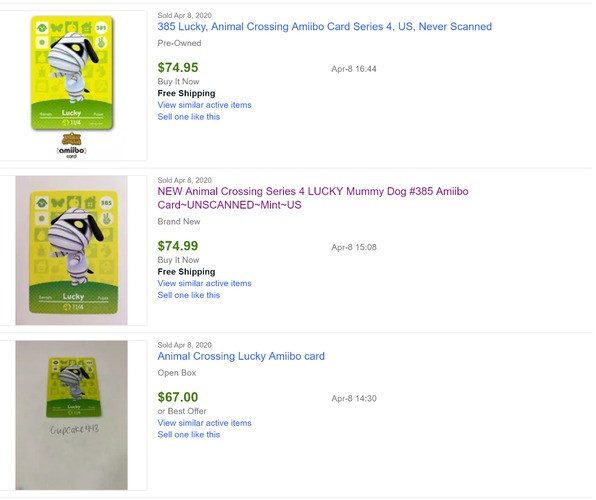The height and width of the screenshot is (500, 596).
Task: Click the $67.00 sold price
Action: [x=178, y=397]
